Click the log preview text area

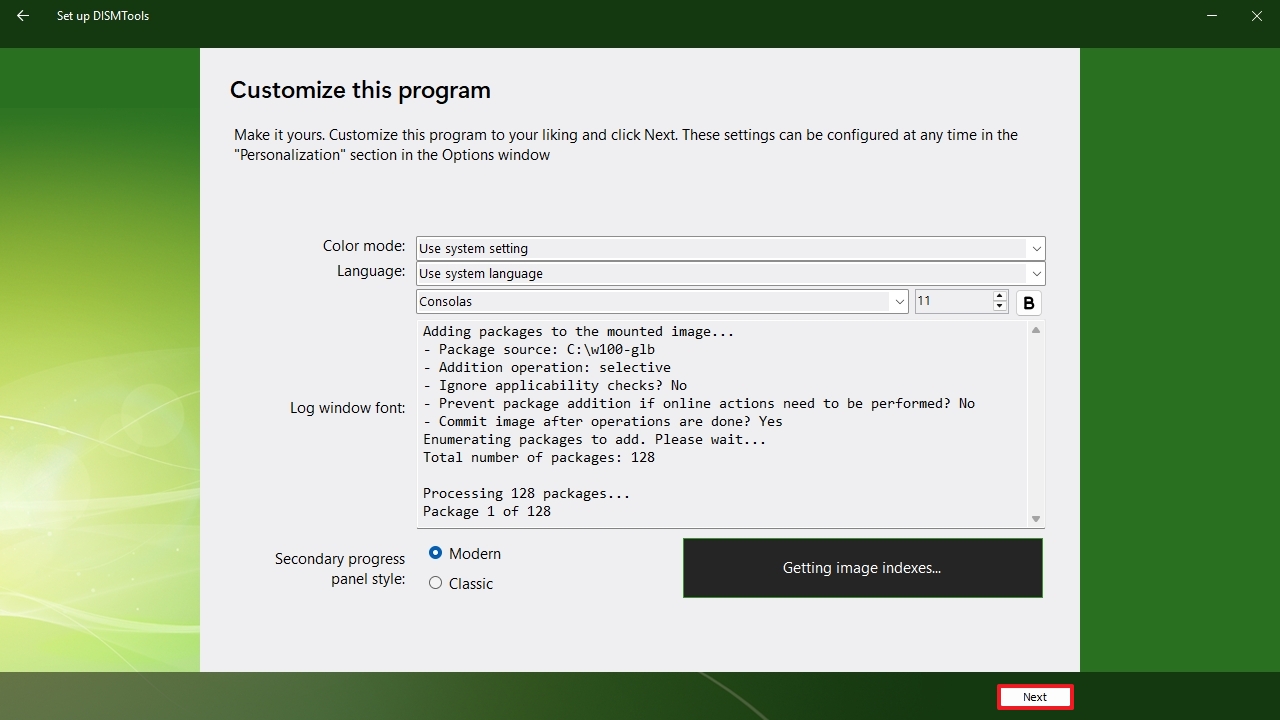click(x=722, y=424)
